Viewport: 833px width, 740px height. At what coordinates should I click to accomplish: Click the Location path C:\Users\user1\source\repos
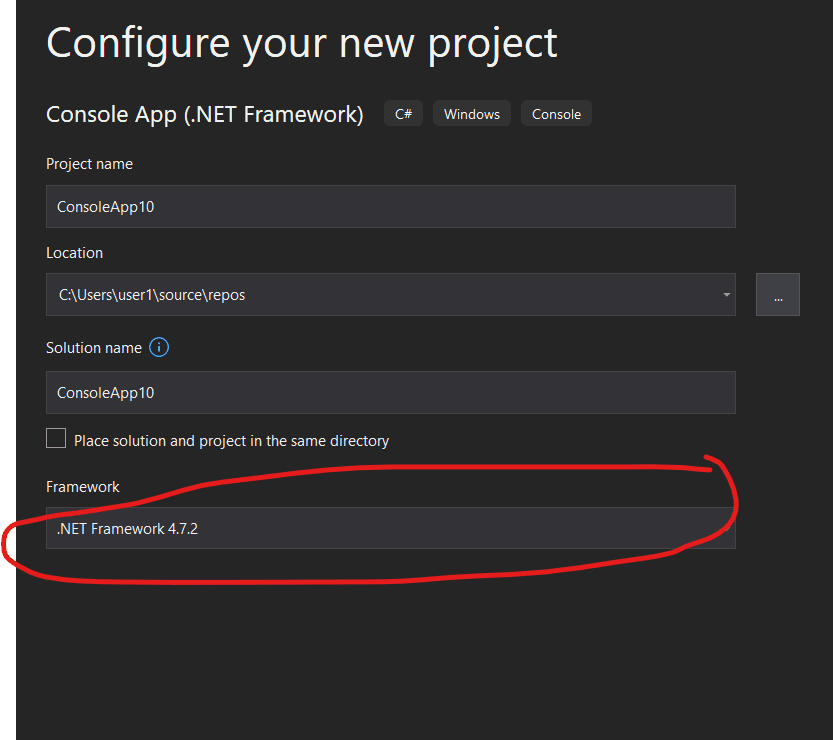coord(152,295)
